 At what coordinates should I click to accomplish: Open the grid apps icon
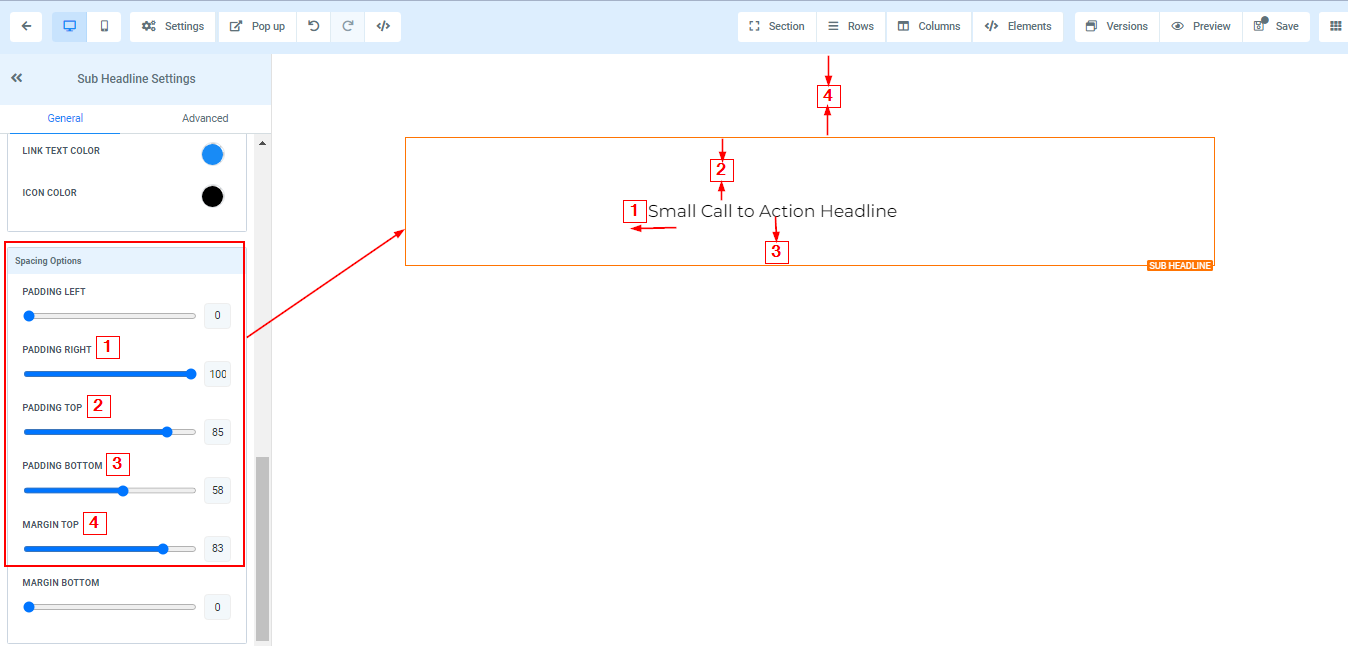point(1335,26)
